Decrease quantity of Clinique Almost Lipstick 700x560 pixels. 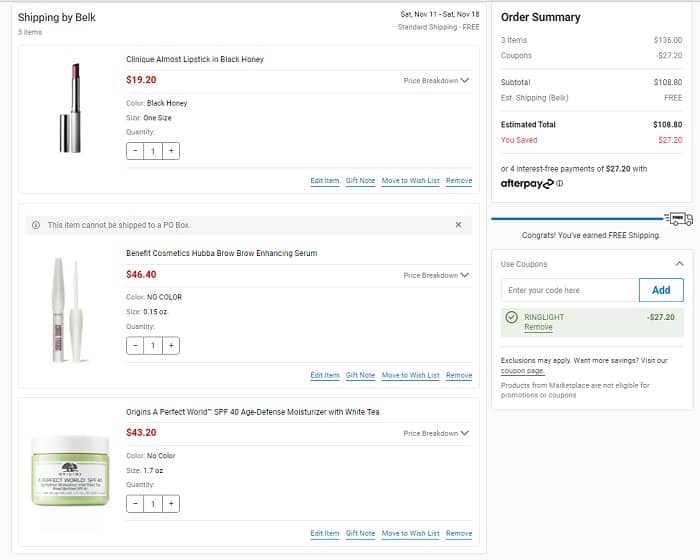[136, 151]
